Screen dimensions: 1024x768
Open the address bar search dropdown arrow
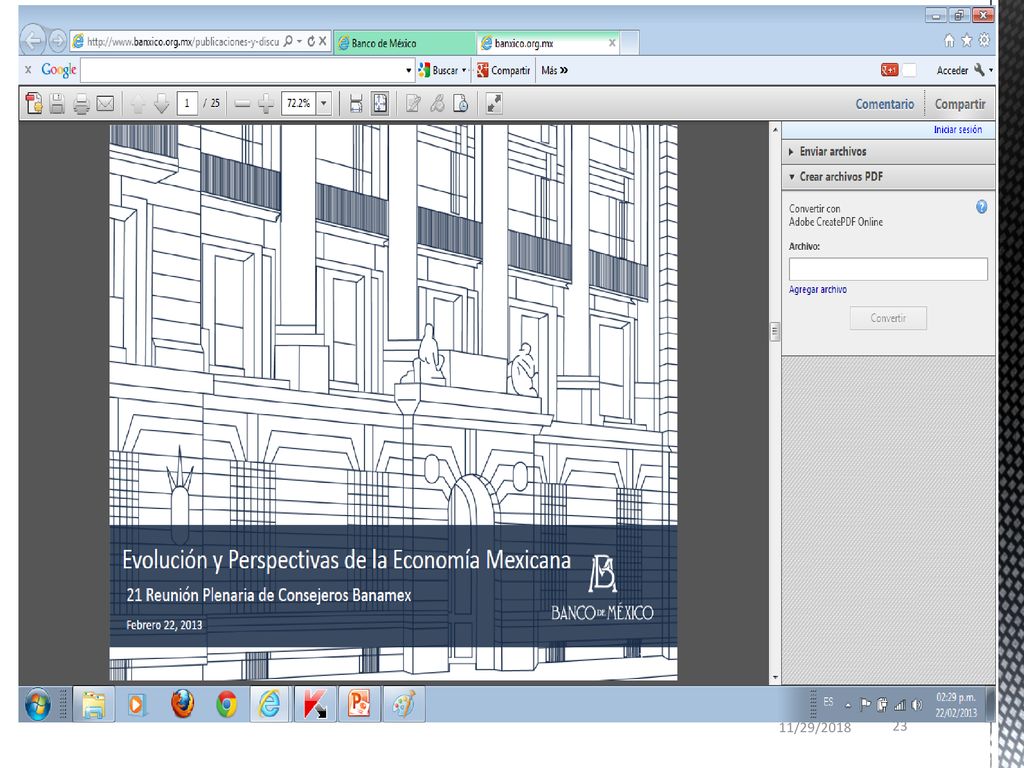coord(299,42)
